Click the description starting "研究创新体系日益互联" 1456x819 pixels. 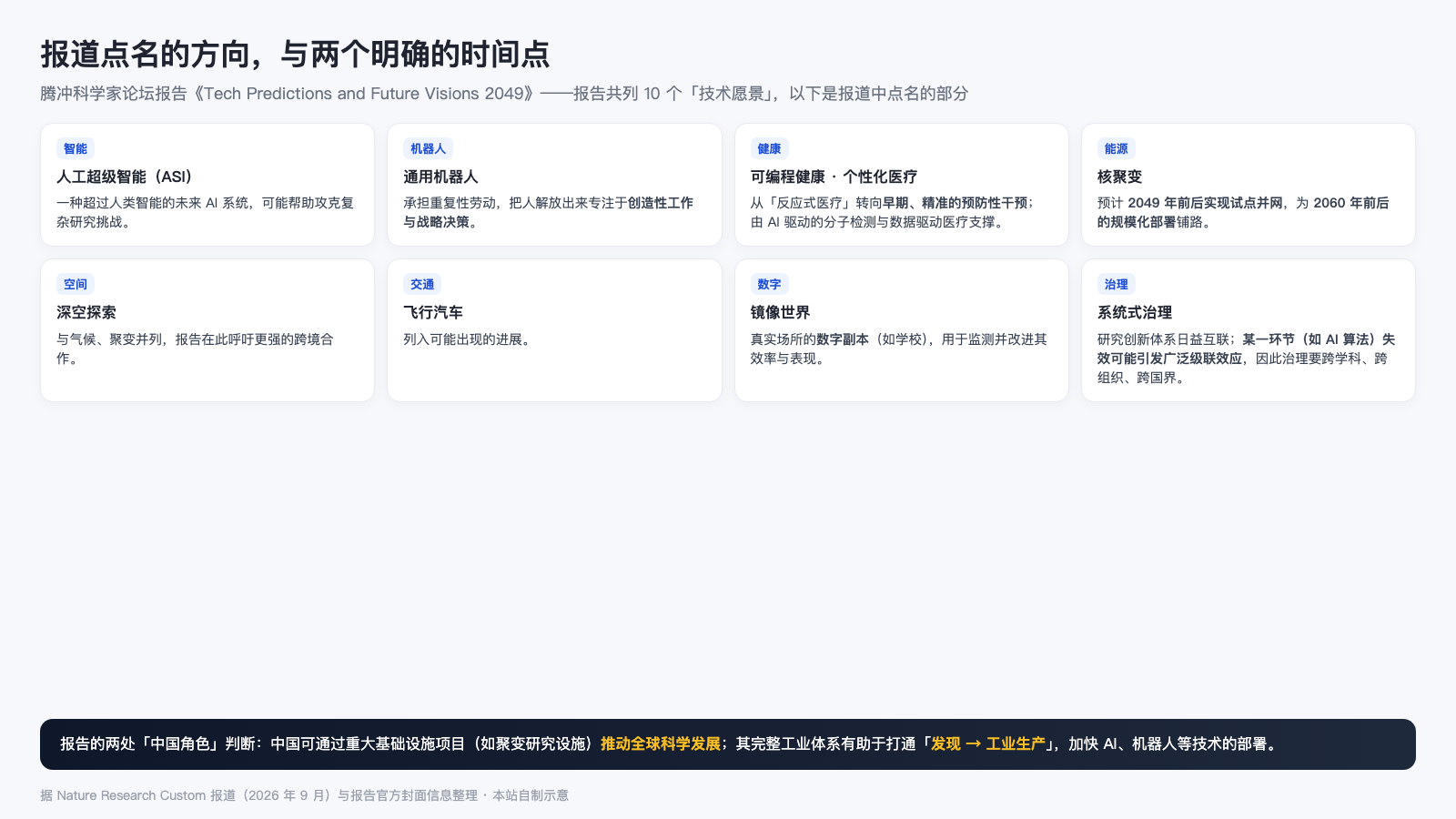pyautogui.click(x=1247, y=359)
